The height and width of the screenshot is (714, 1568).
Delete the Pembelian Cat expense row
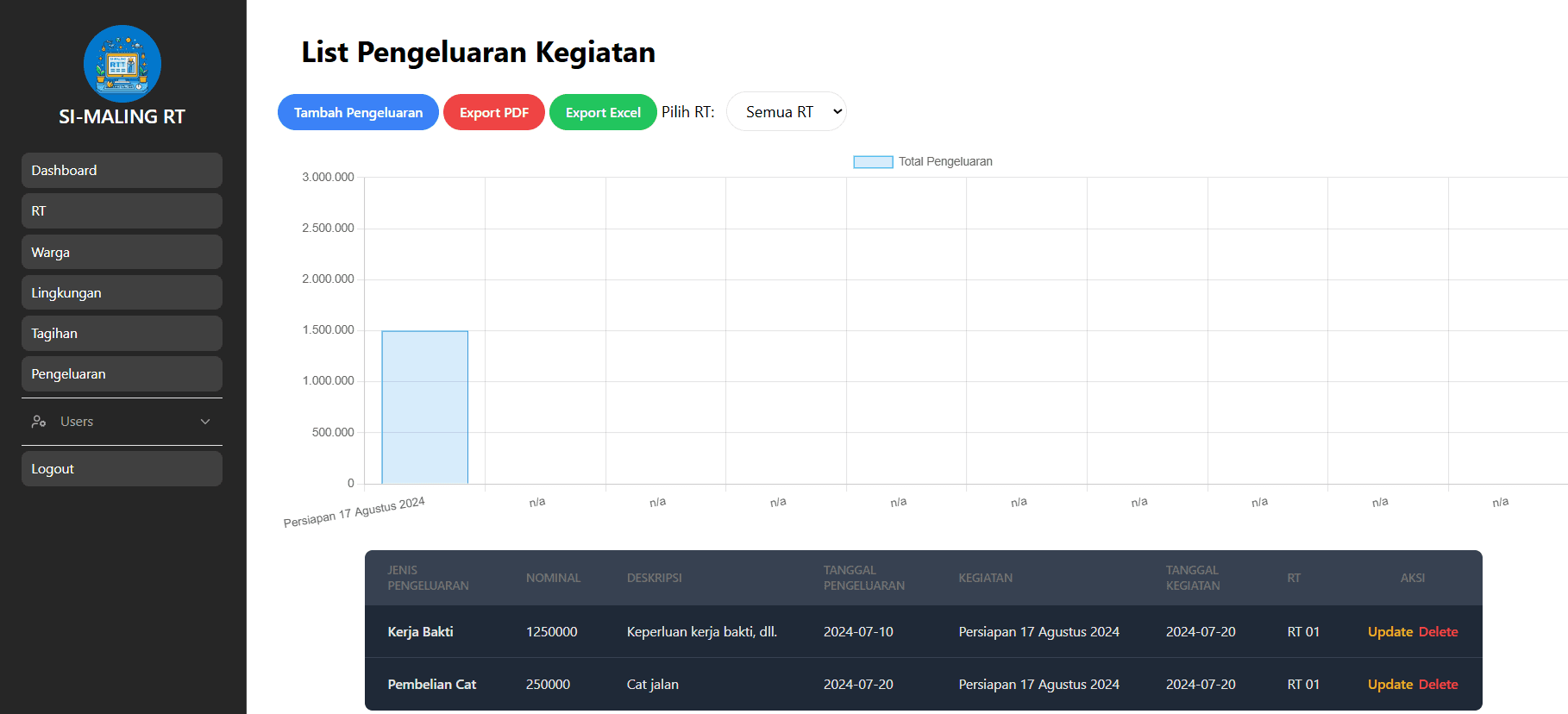point(1439,685)
